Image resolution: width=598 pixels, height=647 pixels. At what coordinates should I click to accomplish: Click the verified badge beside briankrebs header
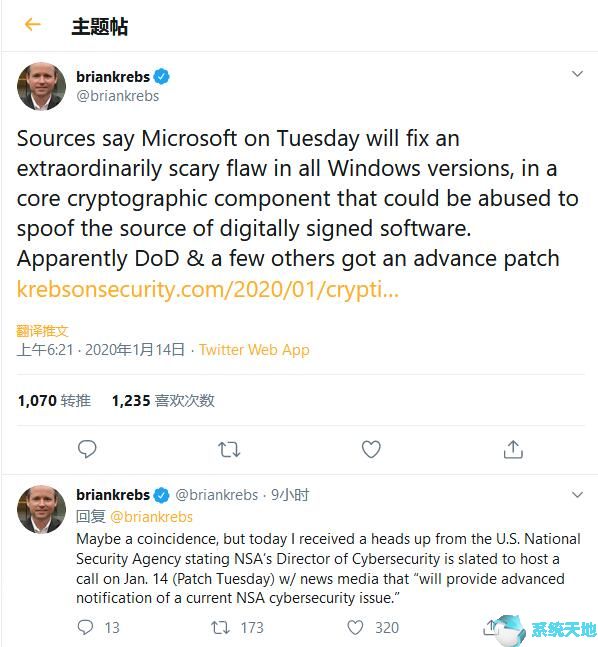click(x=161, y=77)
